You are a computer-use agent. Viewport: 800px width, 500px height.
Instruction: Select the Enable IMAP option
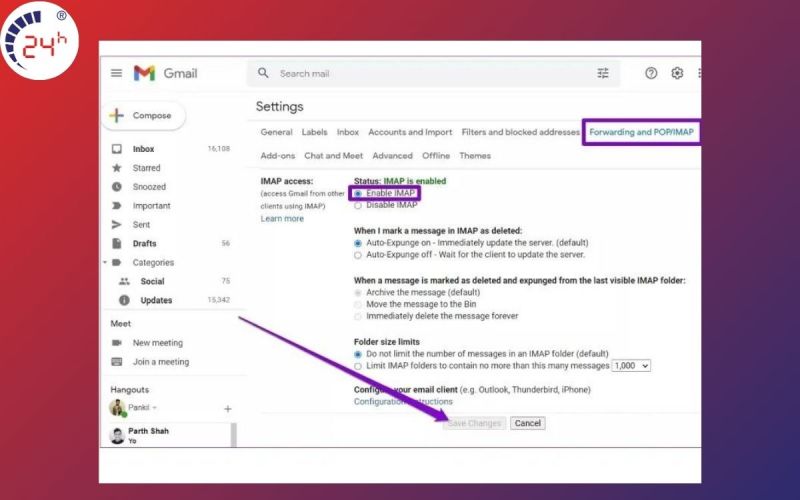tap(358, 193)
